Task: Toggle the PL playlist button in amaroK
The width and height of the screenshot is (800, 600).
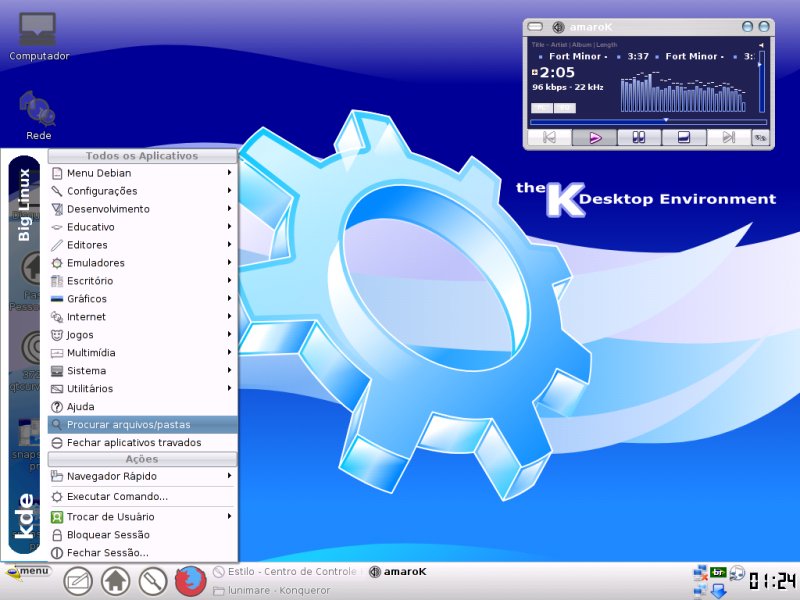Action: [542, 108]
